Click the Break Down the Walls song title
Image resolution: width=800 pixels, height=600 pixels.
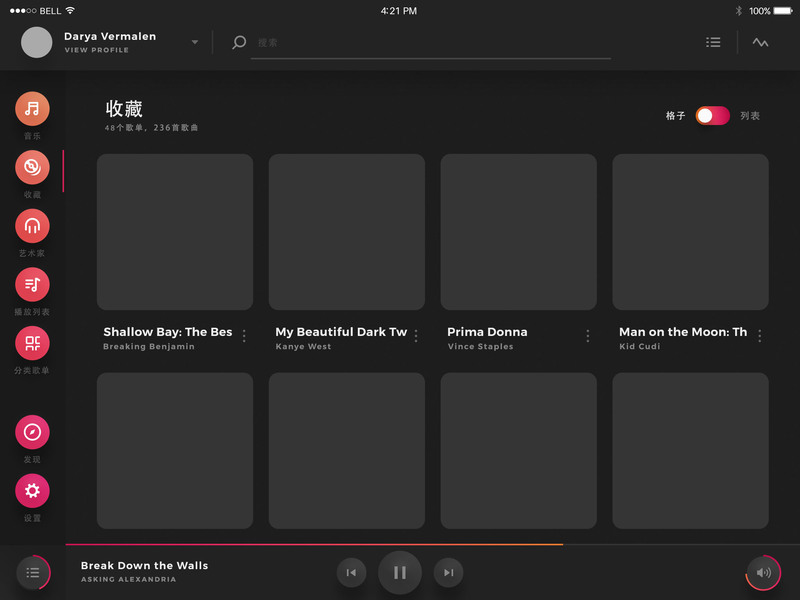coord(144,565)
